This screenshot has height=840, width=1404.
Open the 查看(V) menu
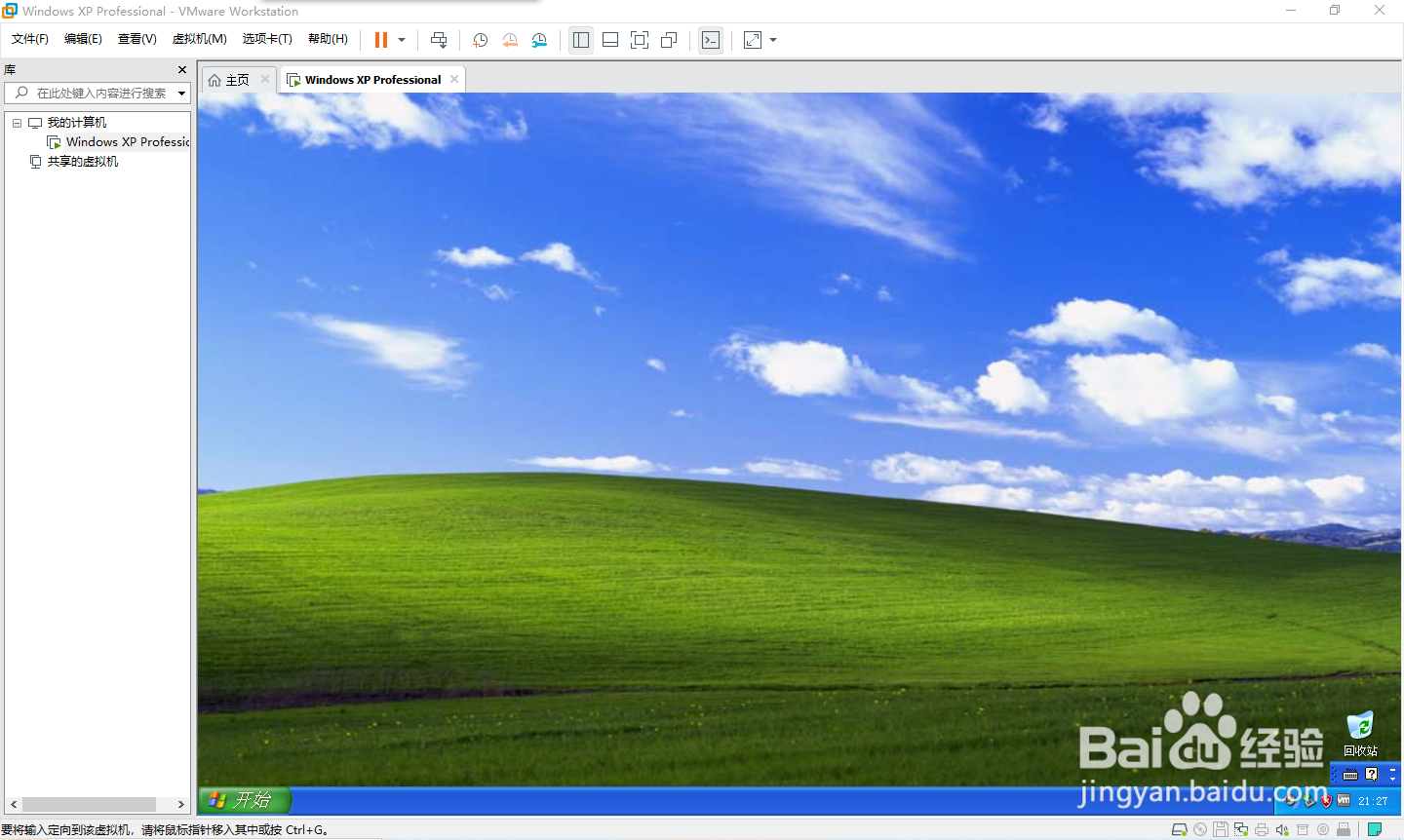pyautogui.click(x=137, y=39)
